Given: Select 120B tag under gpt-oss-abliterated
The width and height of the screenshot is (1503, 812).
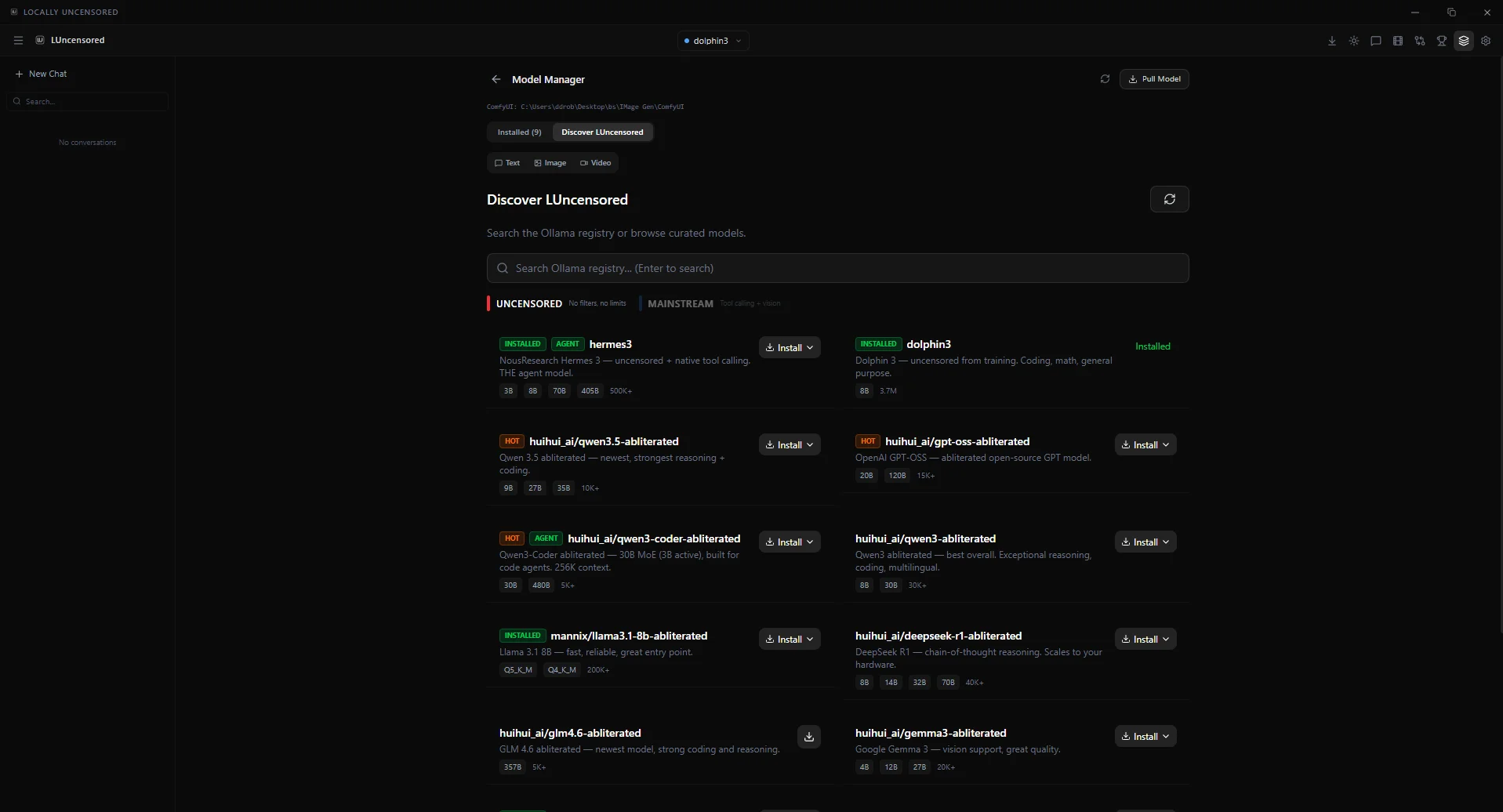Looking at the screenshot, I should tap(897, 475).
